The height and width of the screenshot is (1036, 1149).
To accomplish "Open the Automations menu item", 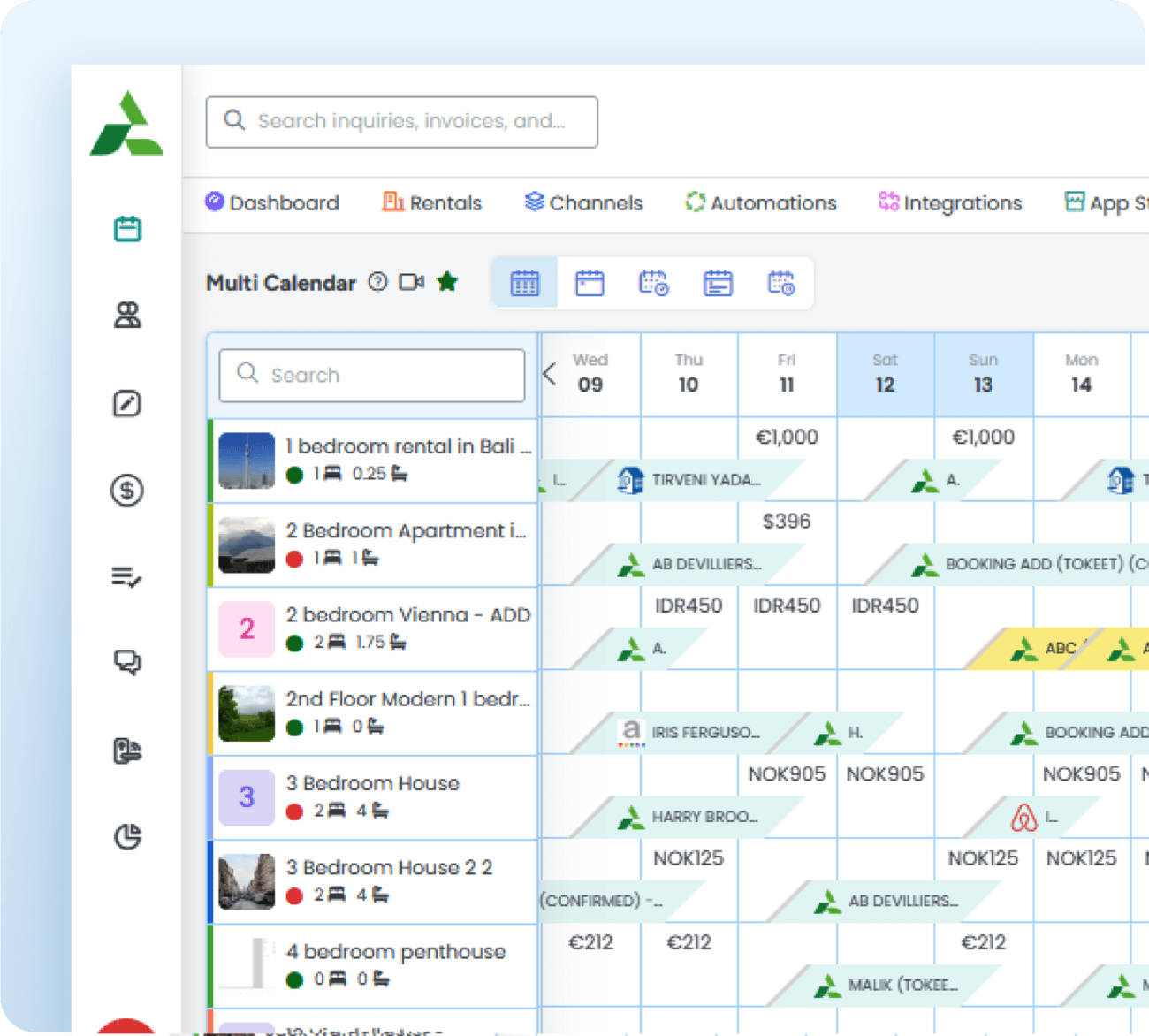I will pos(760,202).
